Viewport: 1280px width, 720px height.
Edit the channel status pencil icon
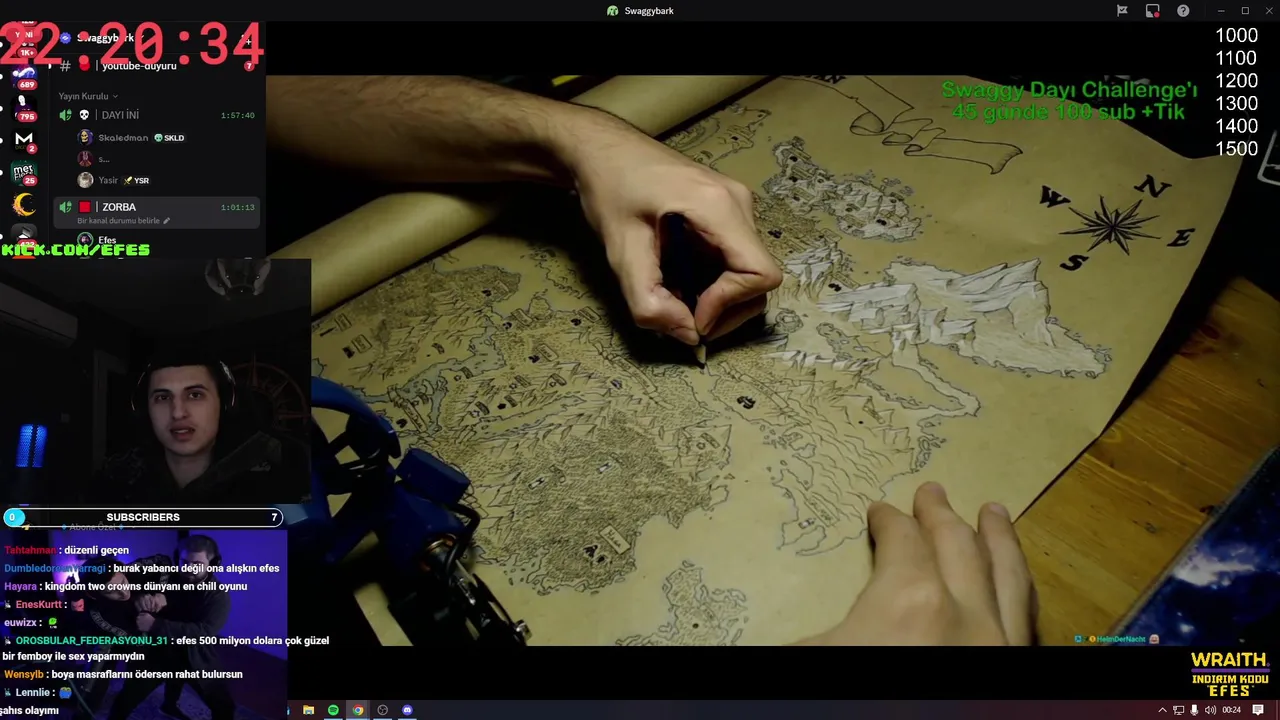(166, 220)
